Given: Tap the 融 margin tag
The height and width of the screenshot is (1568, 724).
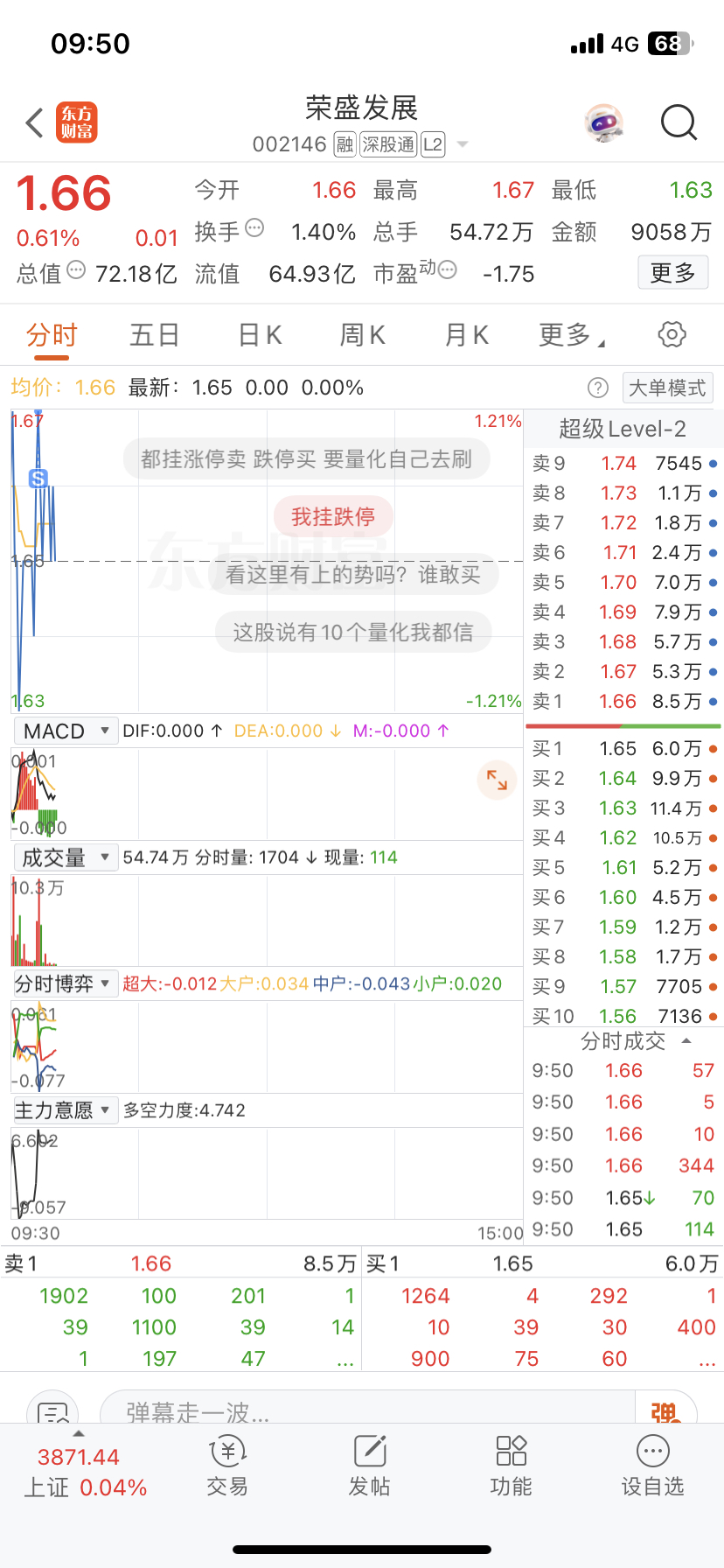Looking at the screenshot, I should point(345,144).
